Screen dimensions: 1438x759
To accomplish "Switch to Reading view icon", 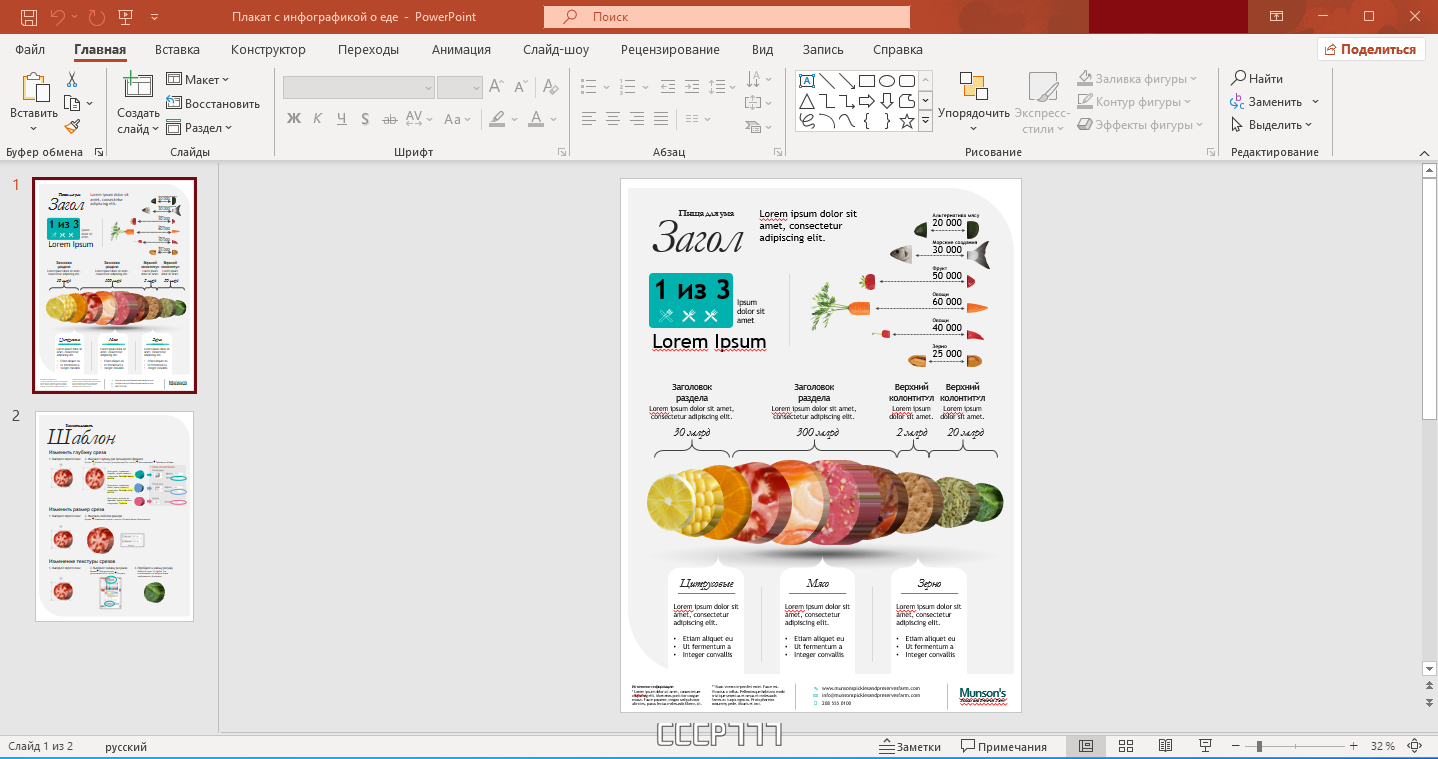I will 1165,746.
